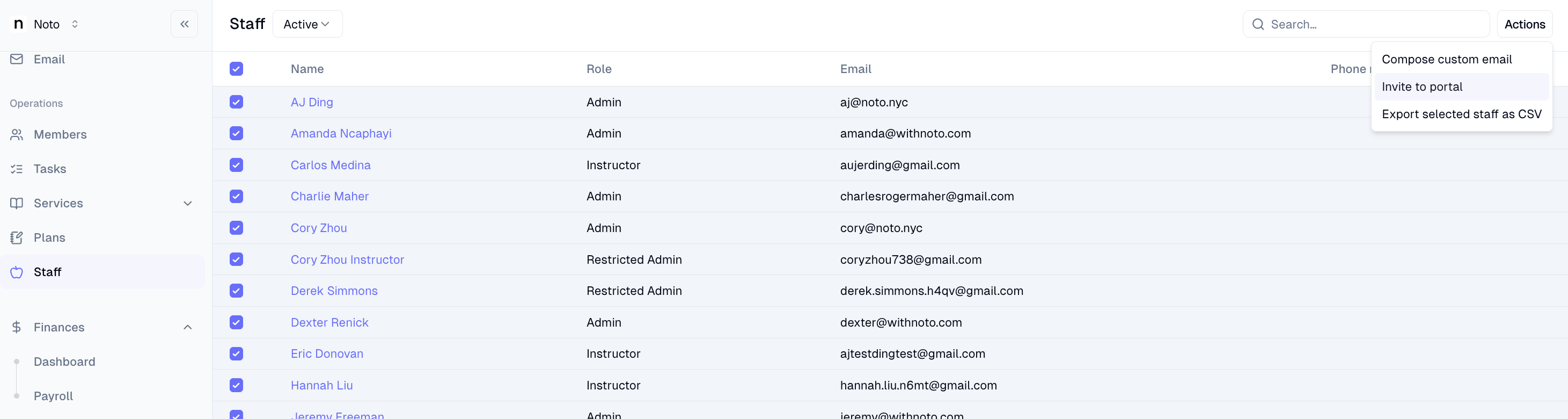Open the Noto workspace switcher arrows
This screenshot has height=419, width=1568.
75,24
